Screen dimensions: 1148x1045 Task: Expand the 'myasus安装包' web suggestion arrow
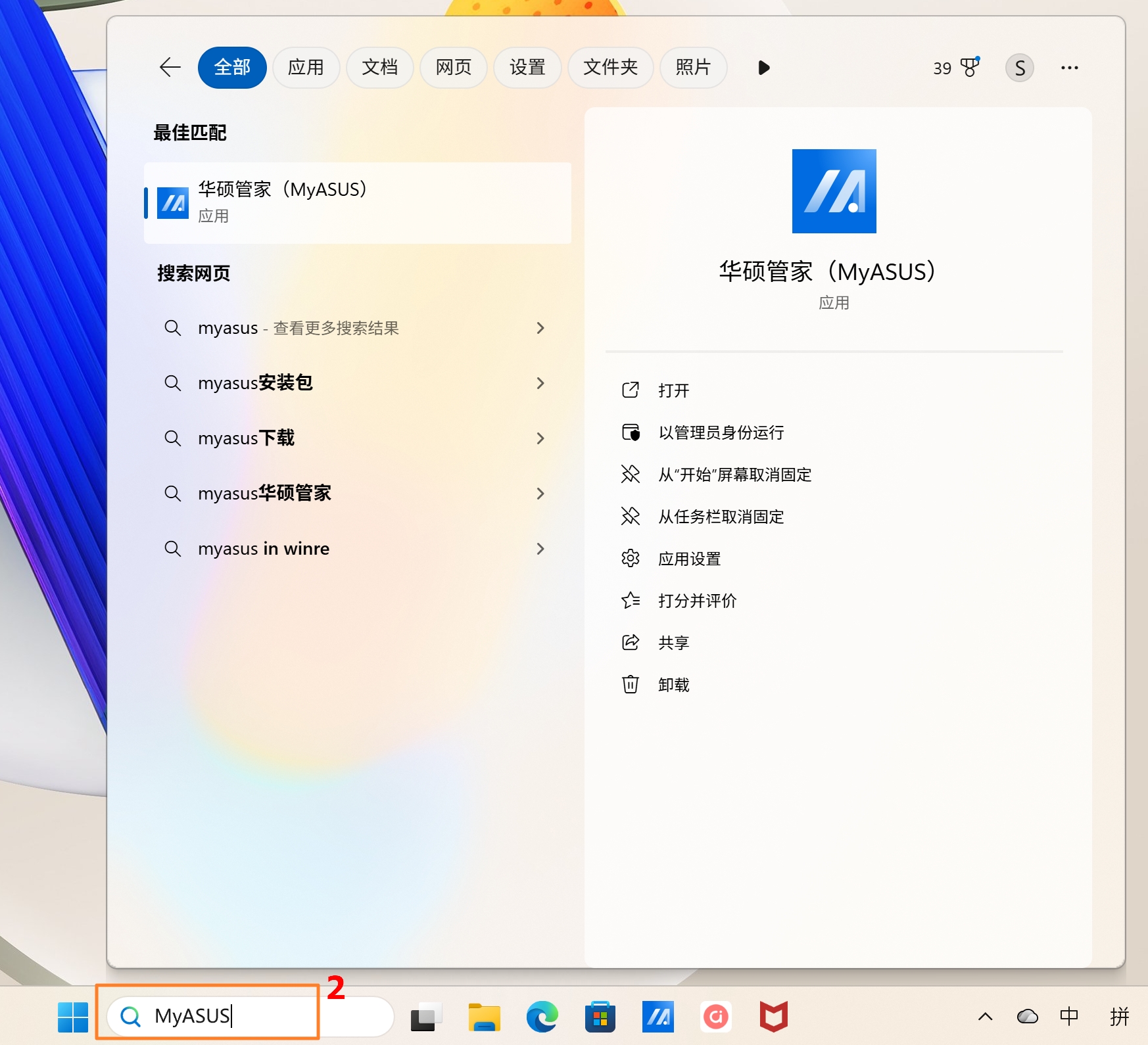[540, 383]
